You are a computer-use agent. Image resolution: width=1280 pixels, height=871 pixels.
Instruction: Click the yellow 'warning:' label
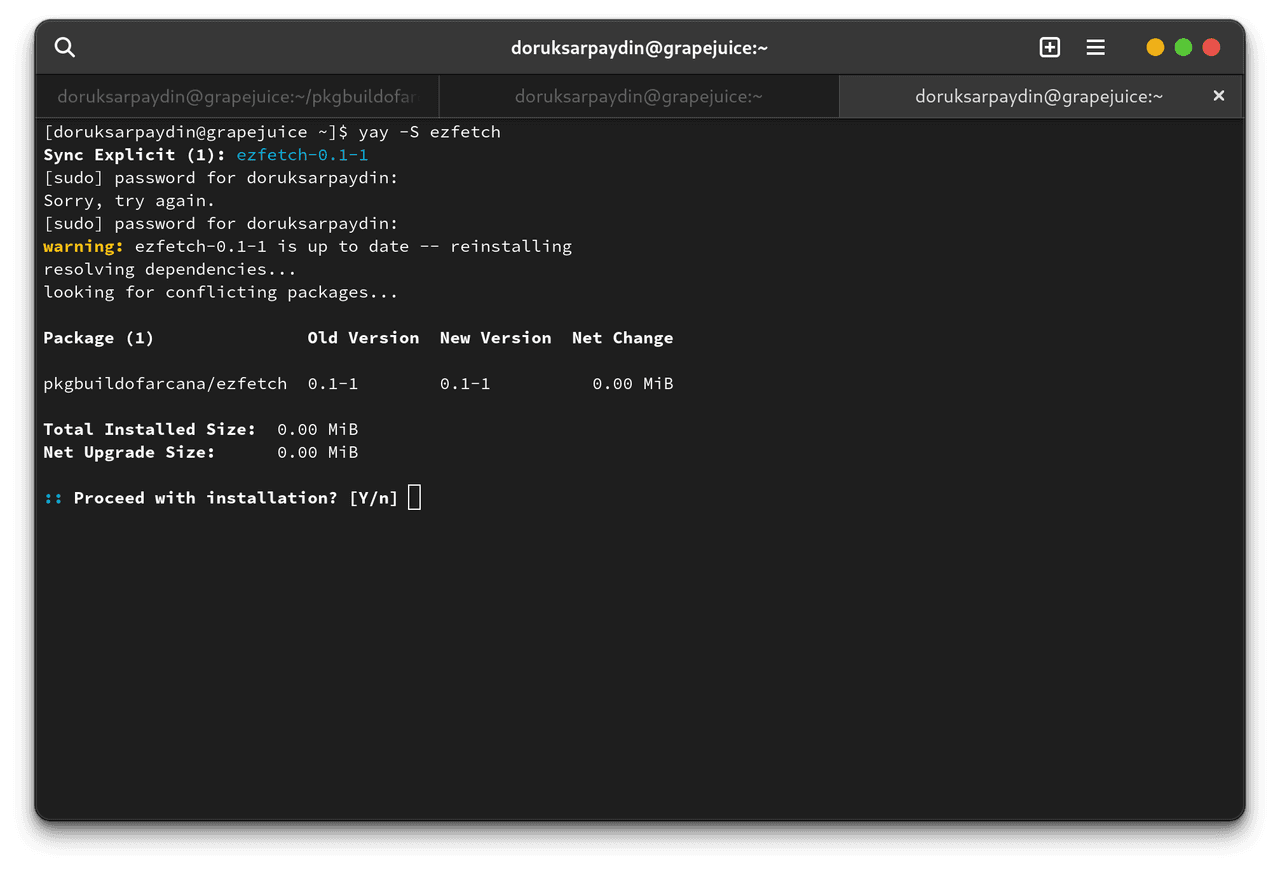(x=83, y=246)
